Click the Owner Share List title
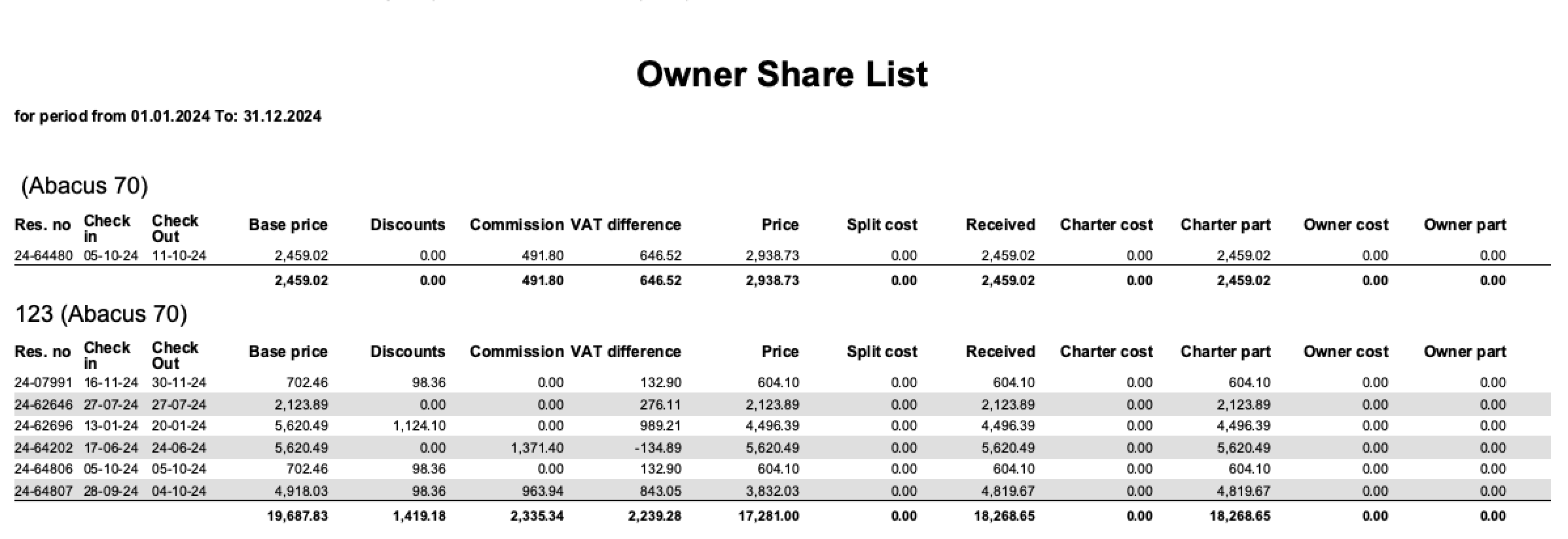 [781, 74]
